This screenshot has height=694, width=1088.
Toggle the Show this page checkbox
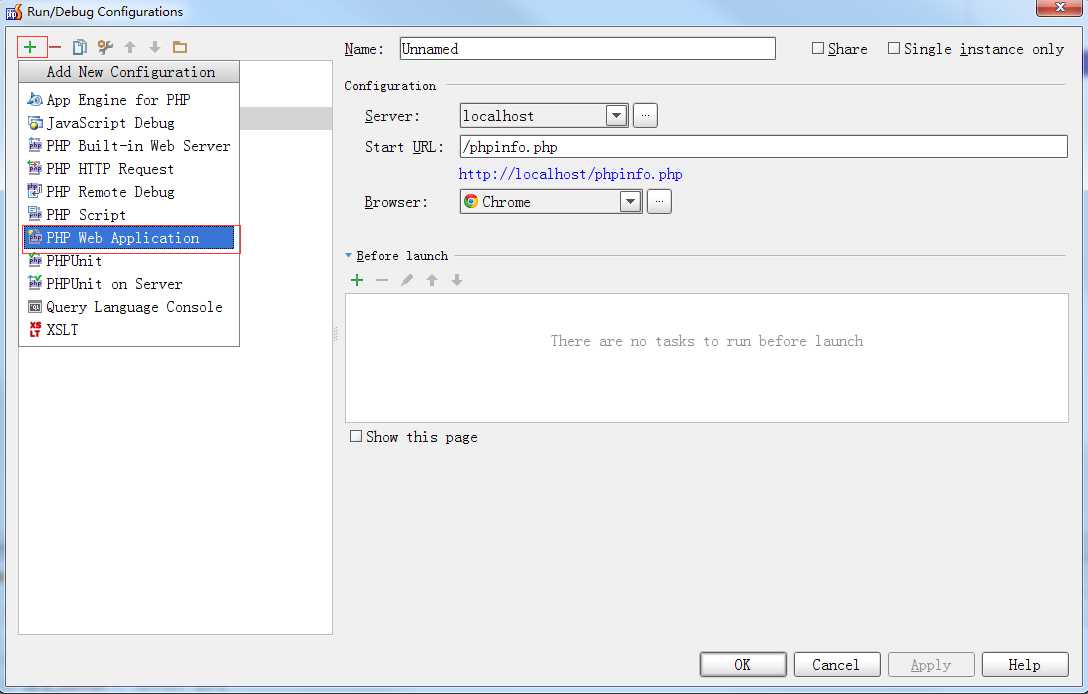(356, 437)
